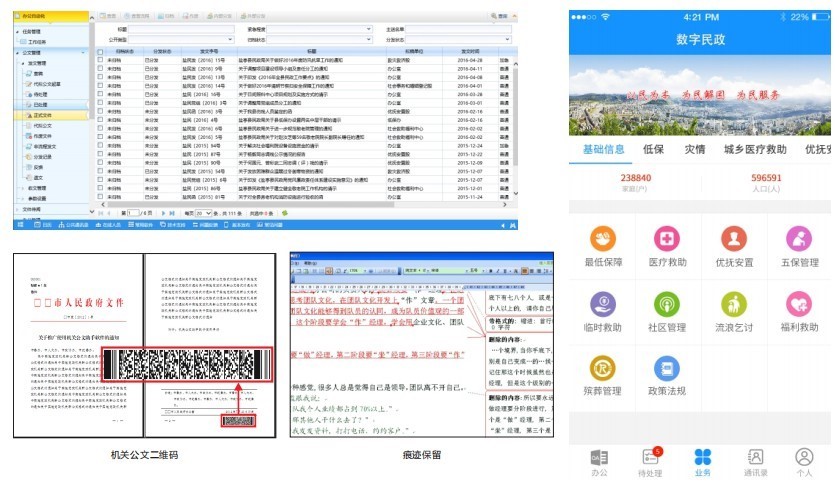The image size is (839, 482).
Task: Expand the 收文管理 tree node
Action: tap(23, 188)
